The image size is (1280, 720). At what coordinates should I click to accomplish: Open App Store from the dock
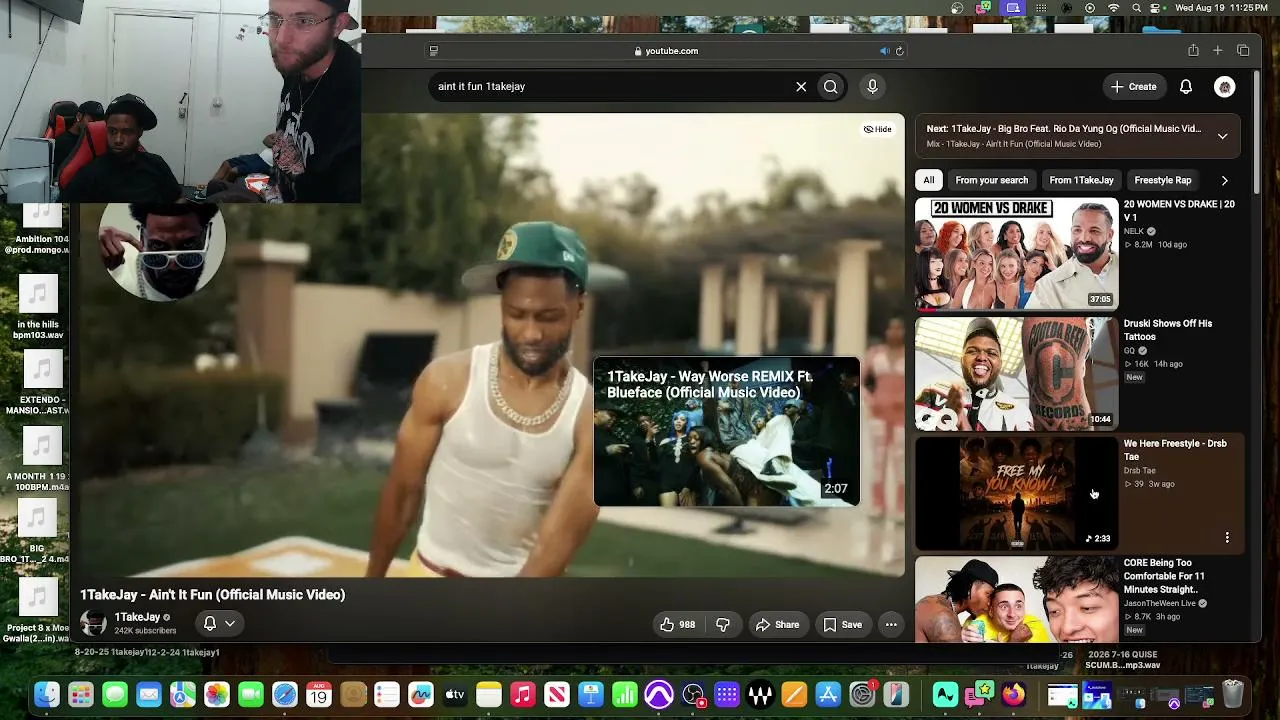click(828, 694)
